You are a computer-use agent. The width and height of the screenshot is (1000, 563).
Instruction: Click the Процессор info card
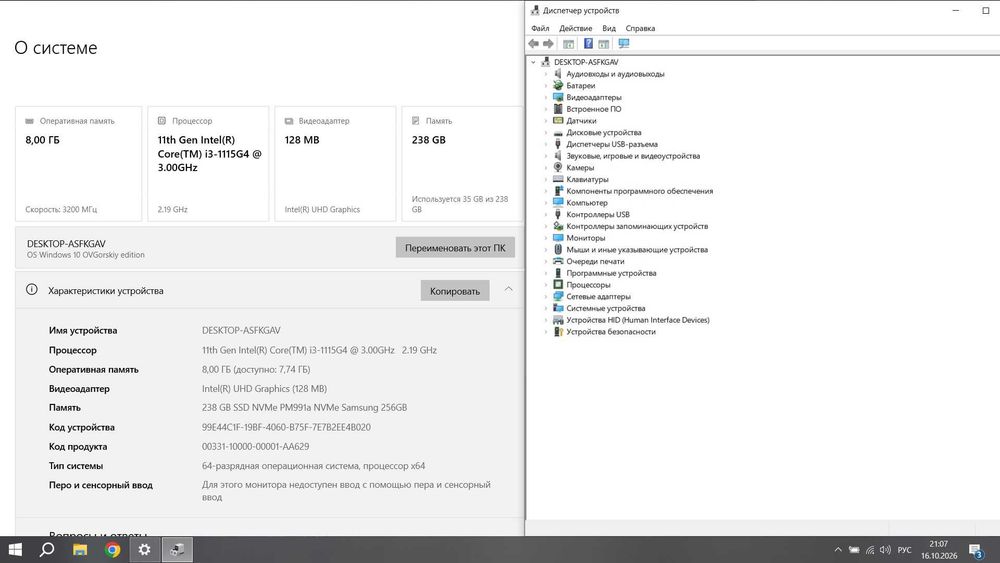click(x=208, y=164)
